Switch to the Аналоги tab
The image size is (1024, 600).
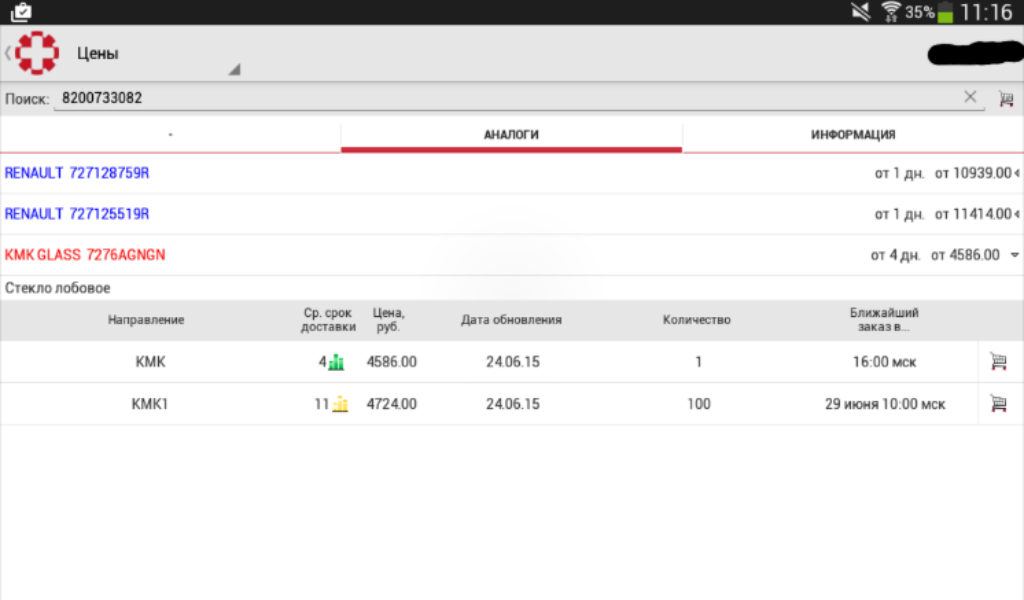point(511,134)
